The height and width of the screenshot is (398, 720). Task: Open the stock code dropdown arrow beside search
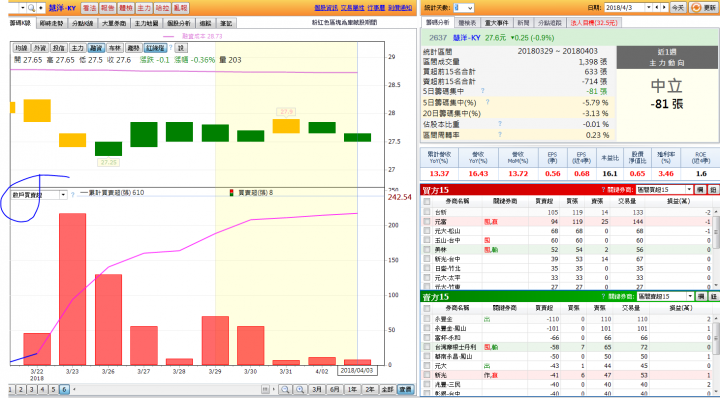tap(22, 8)
